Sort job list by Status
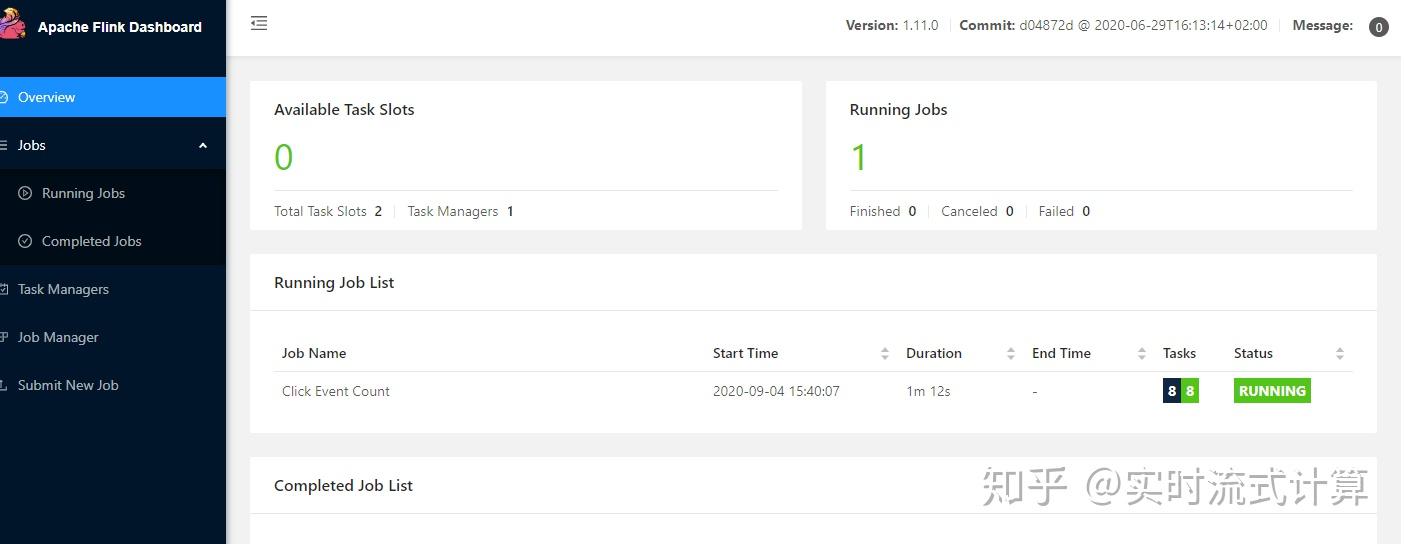1404x544 pixels. [x=1340, y=354]
